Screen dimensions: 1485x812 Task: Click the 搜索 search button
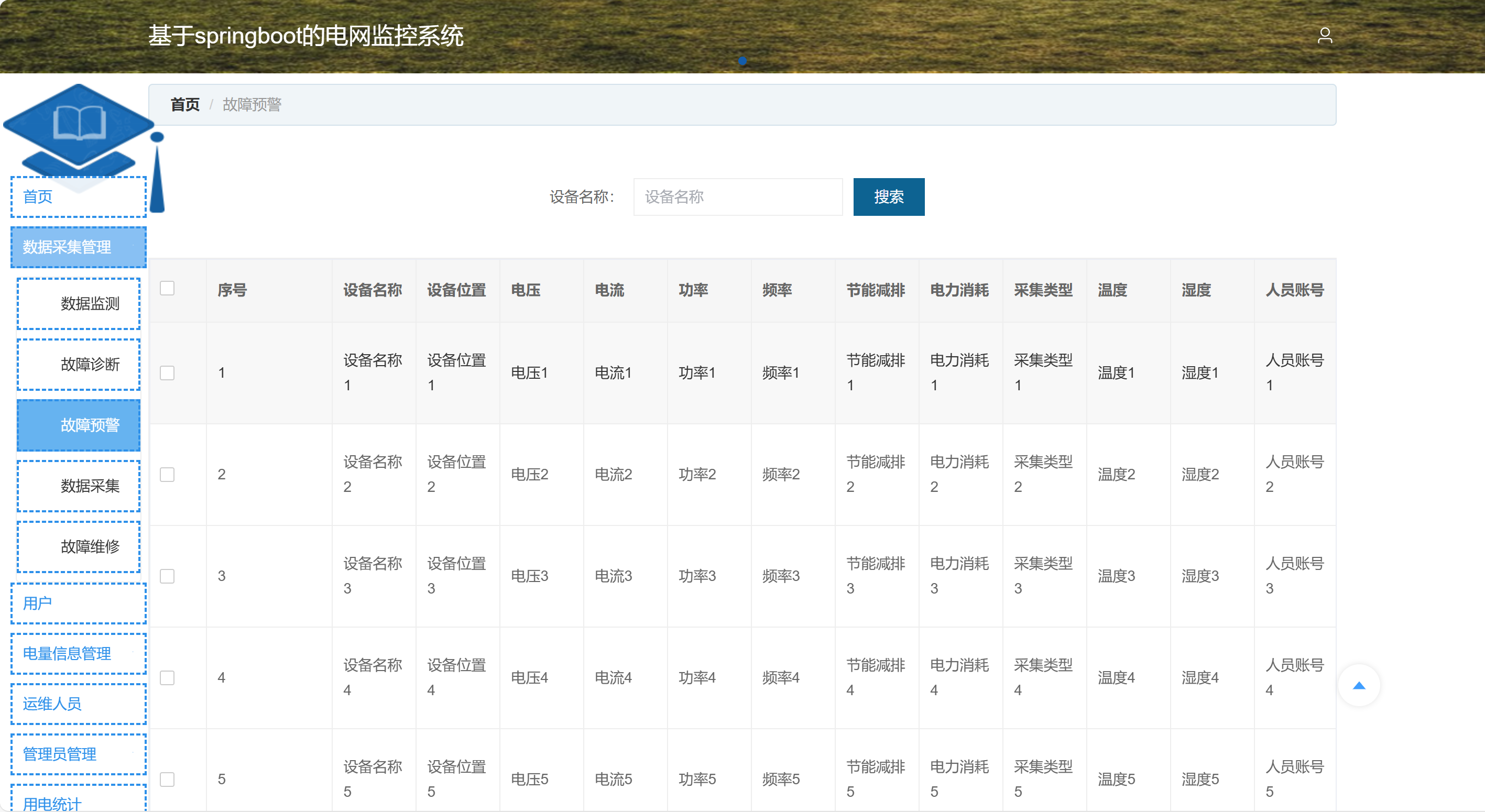point(888,197)
